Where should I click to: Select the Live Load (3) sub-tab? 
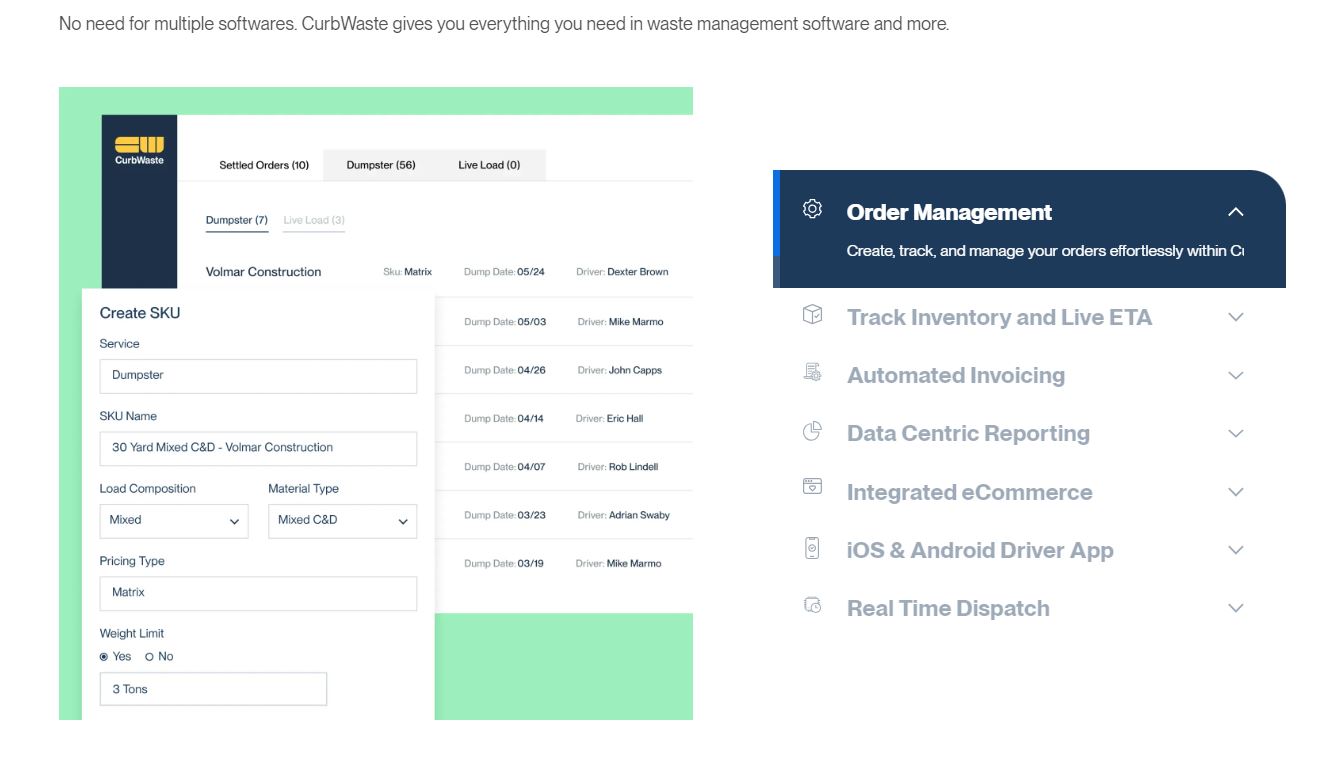point(314,220)
